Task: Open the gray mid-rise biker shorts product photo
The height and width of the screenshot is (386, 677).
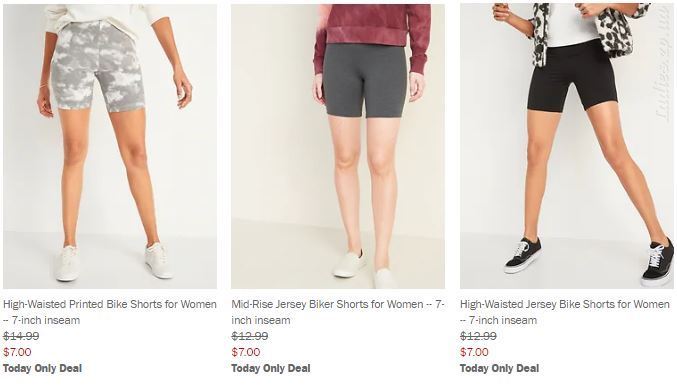Action: [338, 146]
